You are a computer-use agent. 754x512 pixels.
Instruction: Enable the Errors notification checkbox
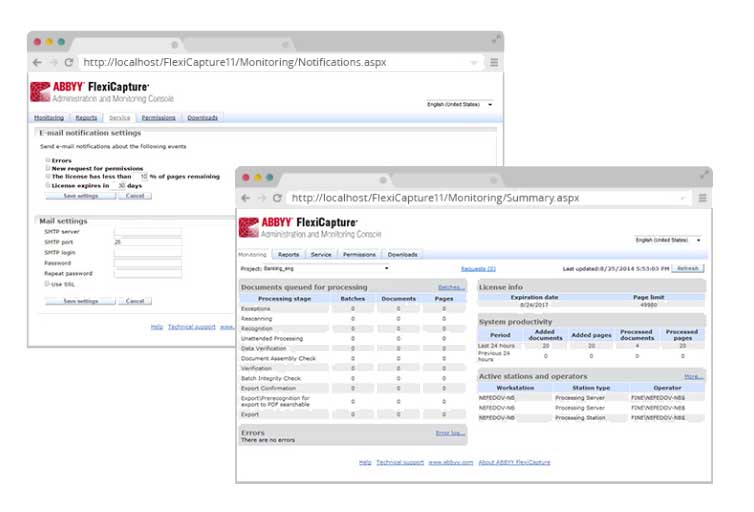[48, 160]
